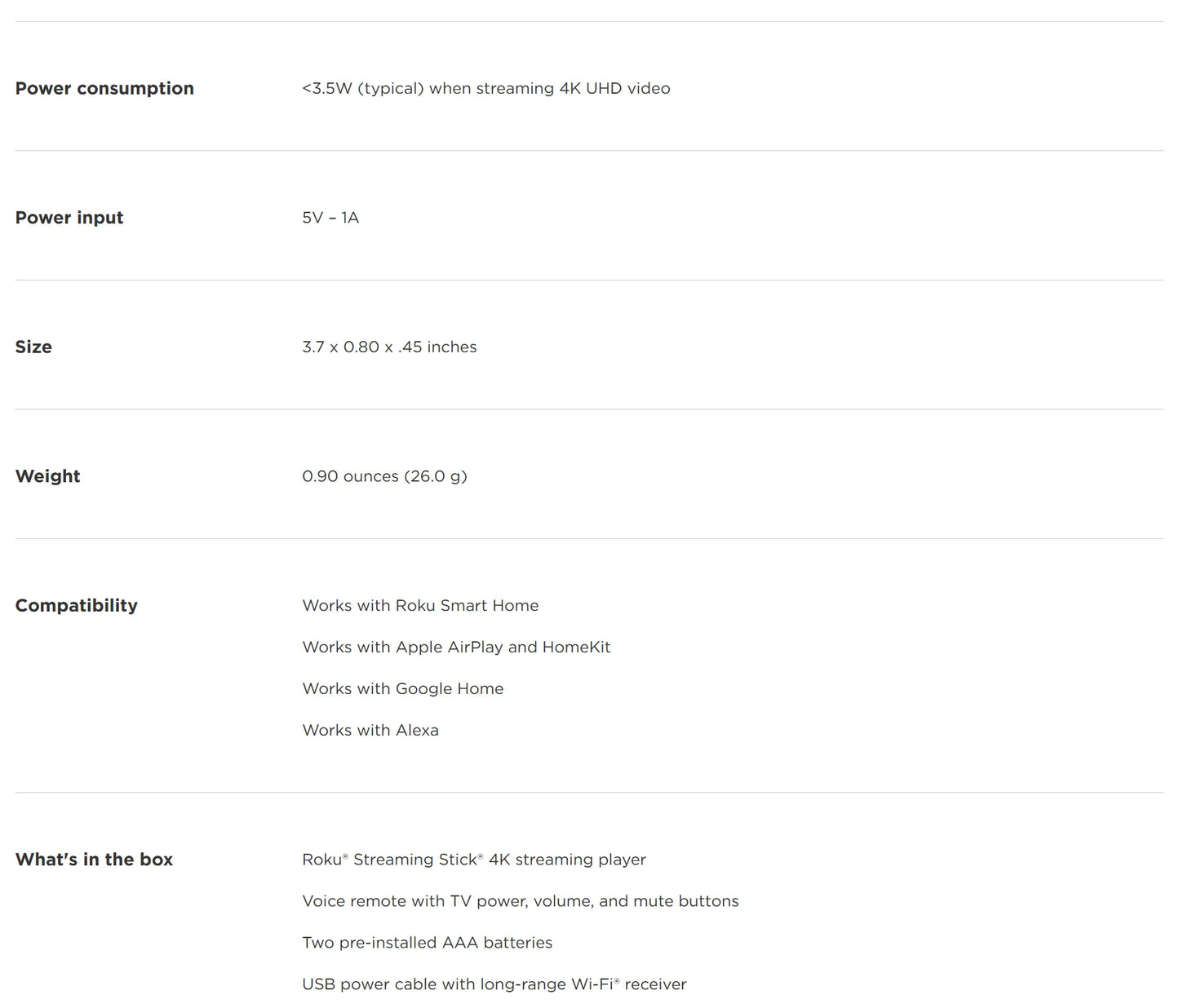Click 'Works with Google Home' line
Viewport: 1179px width, 1008px height.
click(402, 688)
